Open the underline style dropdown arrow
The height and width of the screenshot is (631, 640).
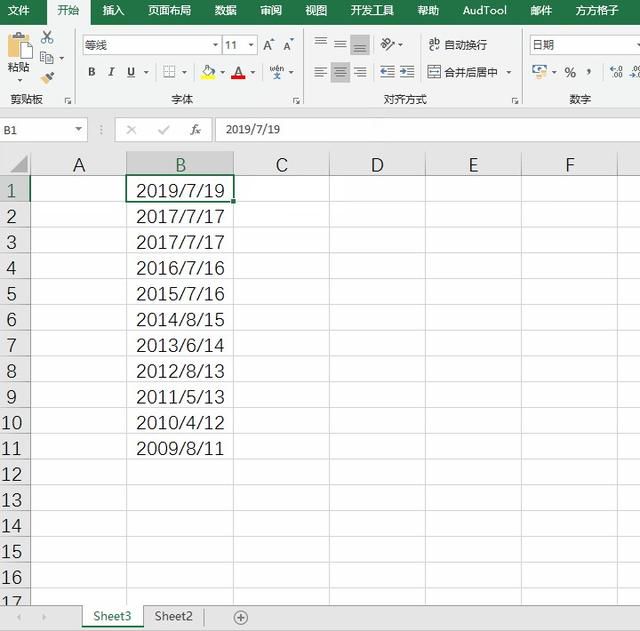146,72
